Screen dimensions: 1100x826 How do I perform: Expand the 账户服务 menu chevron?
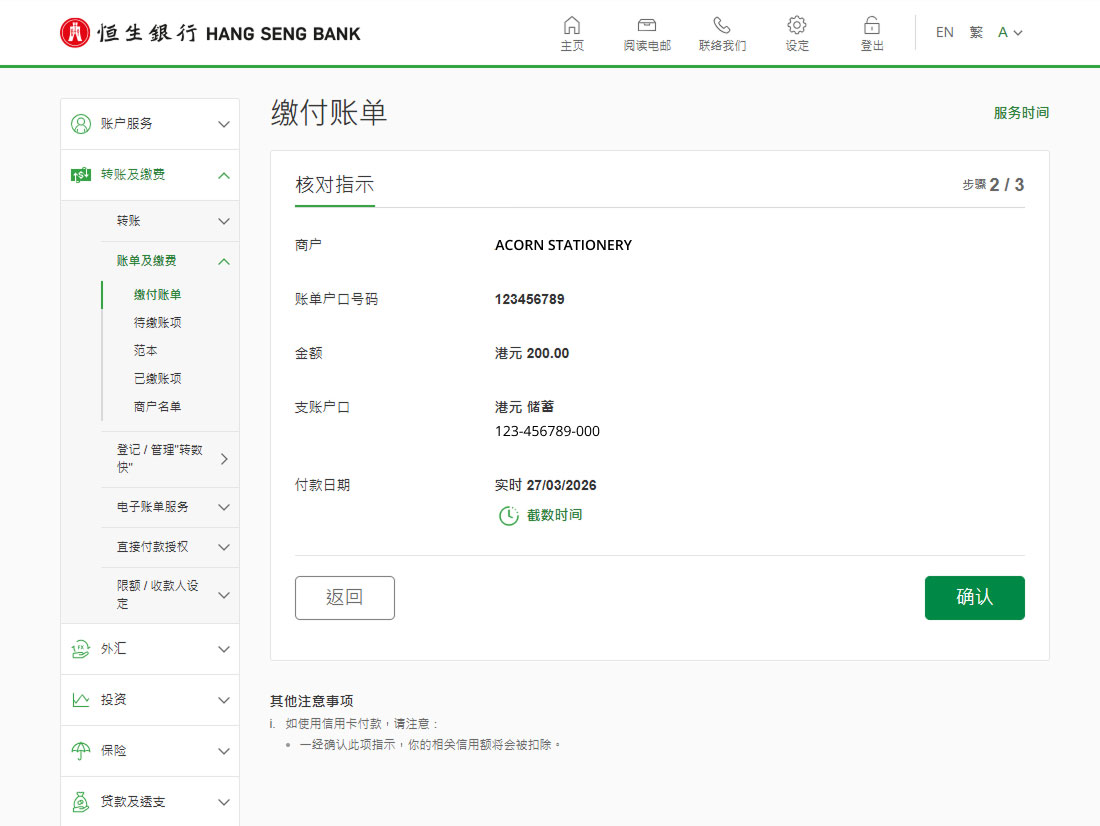point(224,124)
